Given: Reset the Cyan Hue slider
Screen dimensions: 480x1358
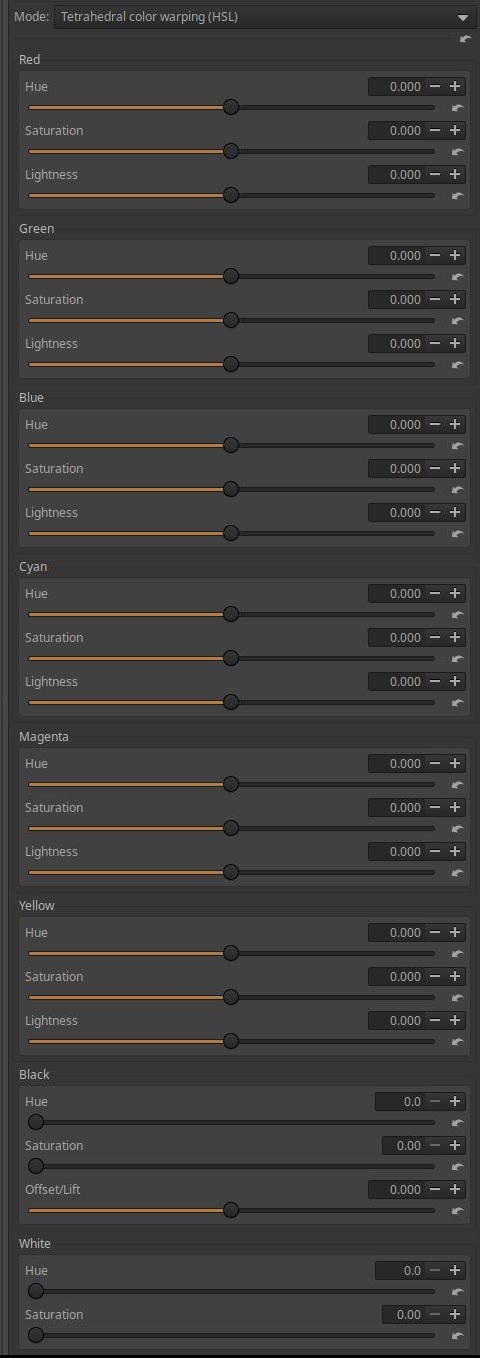Looking at the screenshot, I should click(x=458, y=615).
